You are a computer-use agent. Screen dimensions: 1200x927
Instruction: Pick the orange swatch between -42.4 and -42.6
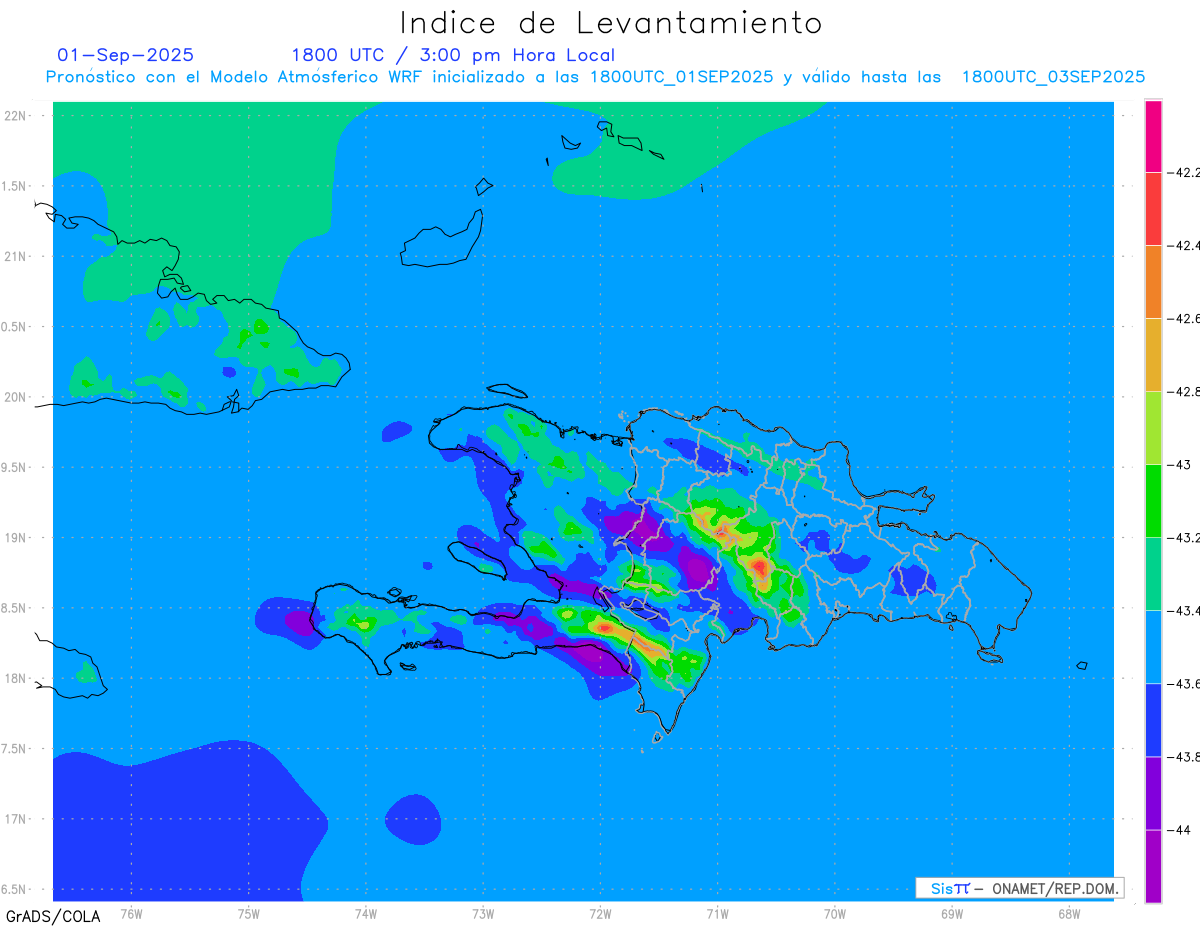[1153, 281]
